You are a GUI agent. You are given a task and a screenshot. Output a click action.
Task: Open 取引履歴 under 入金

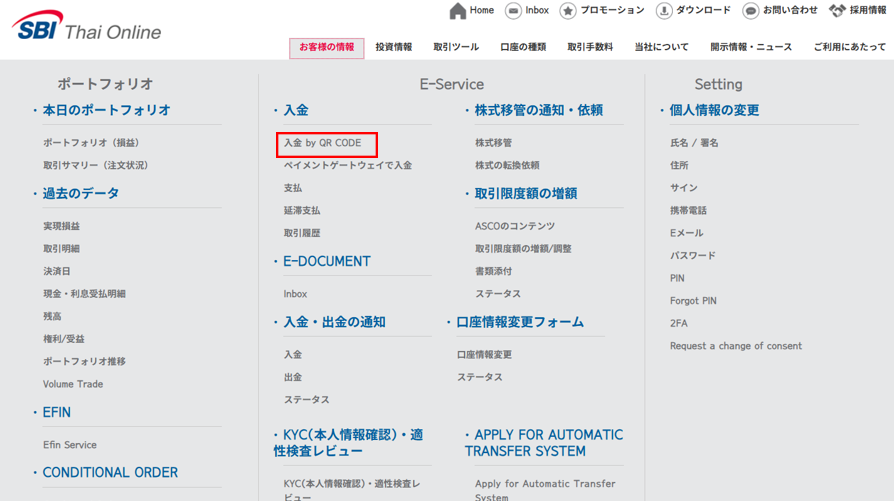[x=302, y=233]
